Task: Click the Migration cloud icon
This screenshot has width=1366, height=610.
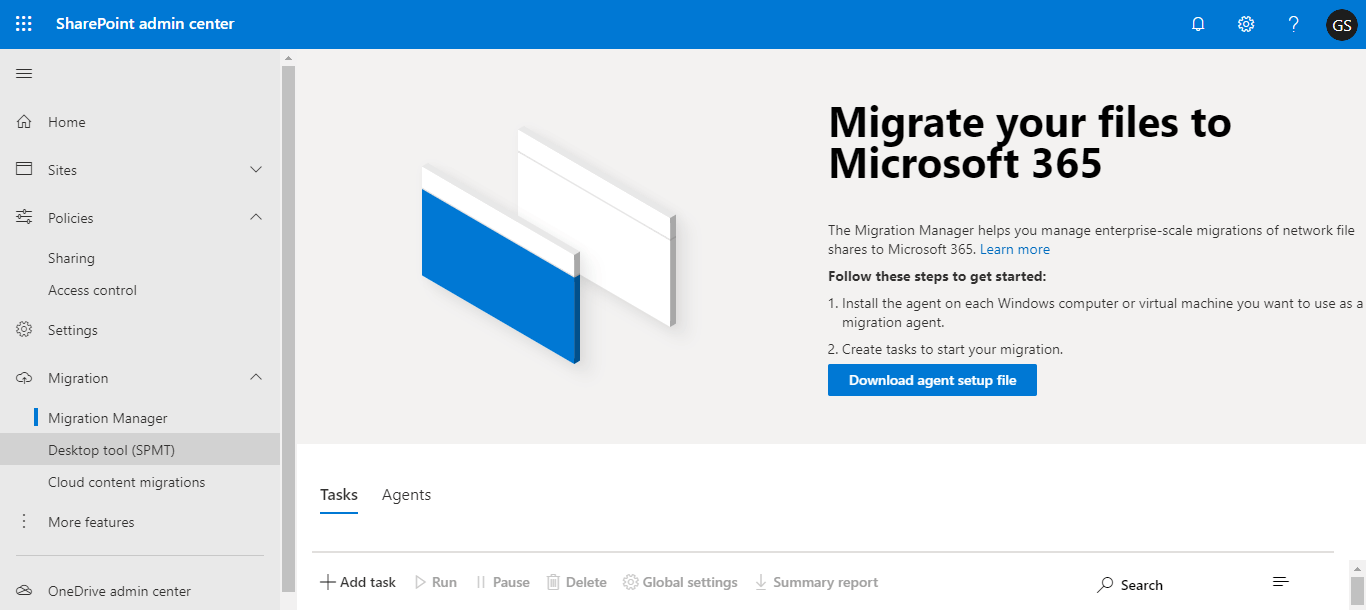Action: tap(24, 378)
